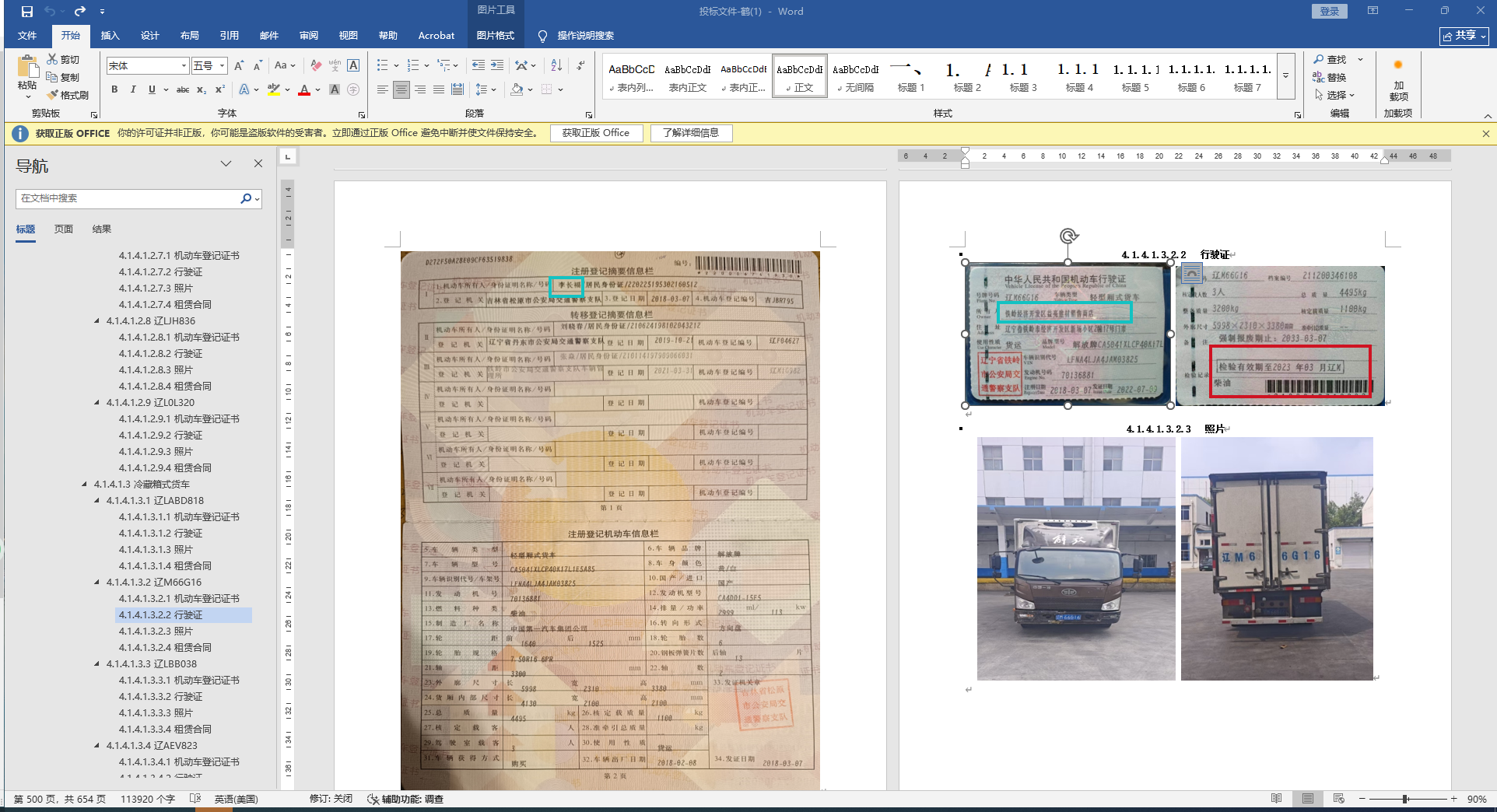Viewport: 1497px width, 812px height.
Task: Switch to the 页面 tab in navigation pane
Action: 64,229
